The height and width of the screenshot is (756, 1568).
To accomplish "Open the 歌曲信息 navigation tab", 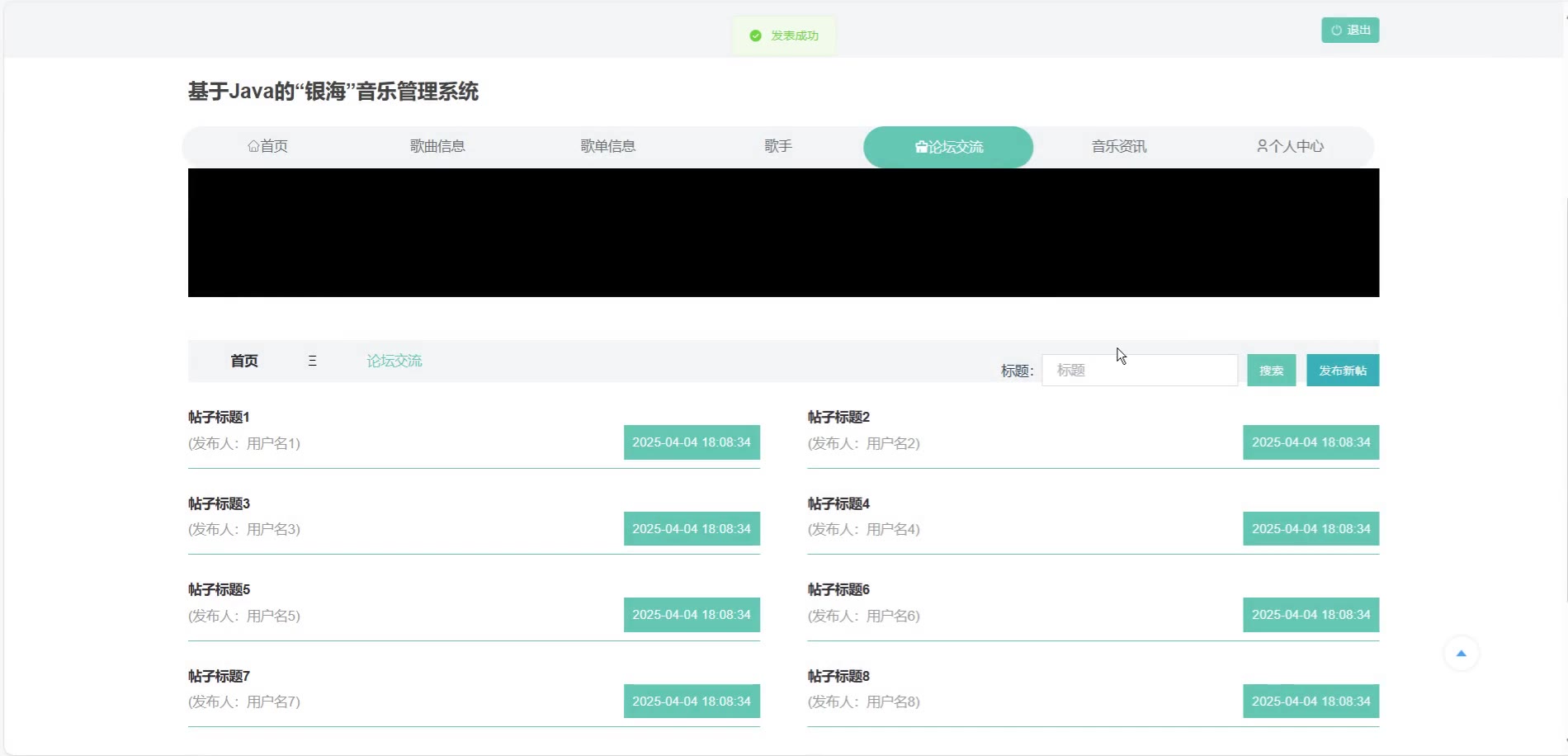I will point(437,147).
